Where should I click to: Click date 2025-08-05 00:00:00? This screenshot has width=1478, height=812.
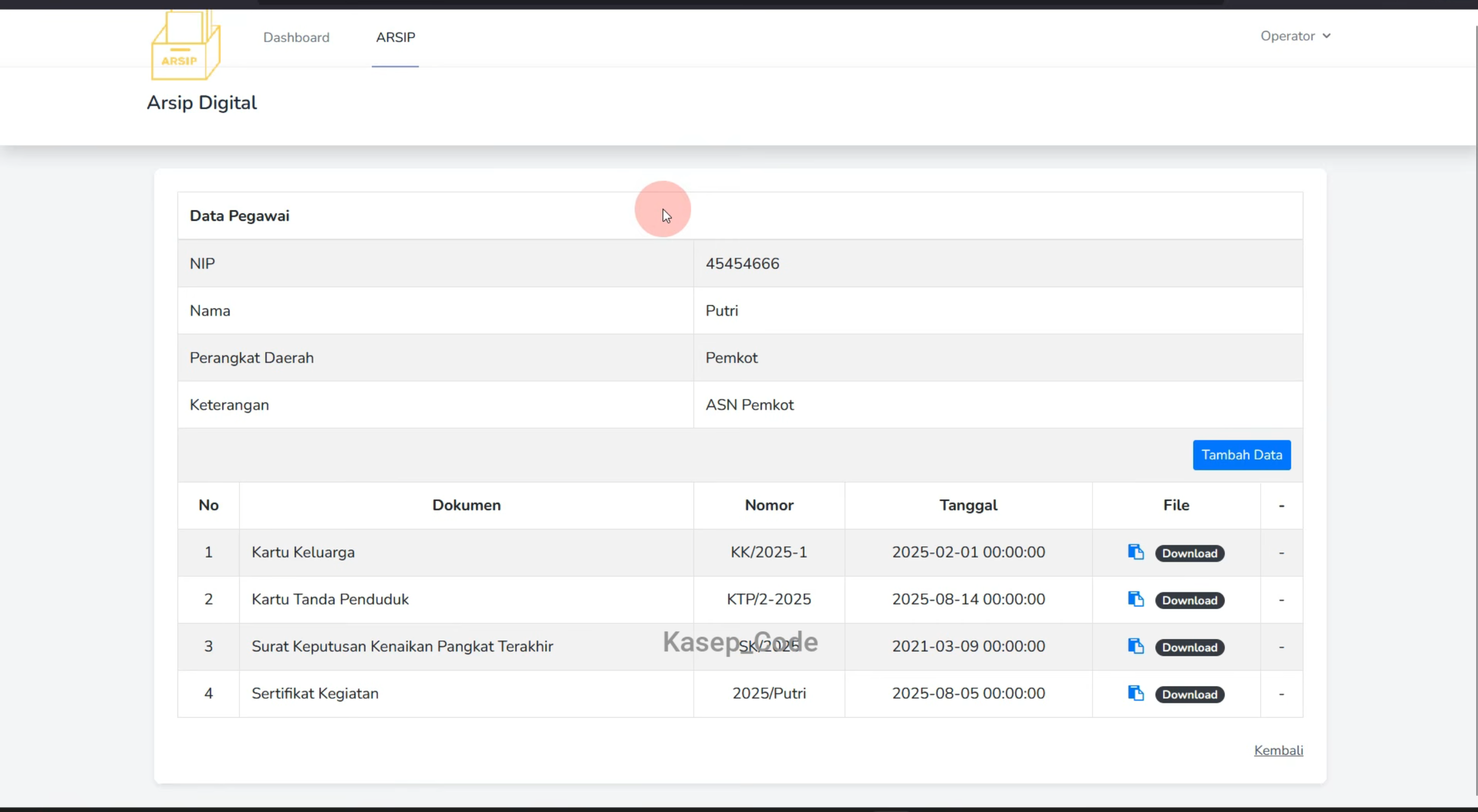pyautogui.click(x=968, y=693)
